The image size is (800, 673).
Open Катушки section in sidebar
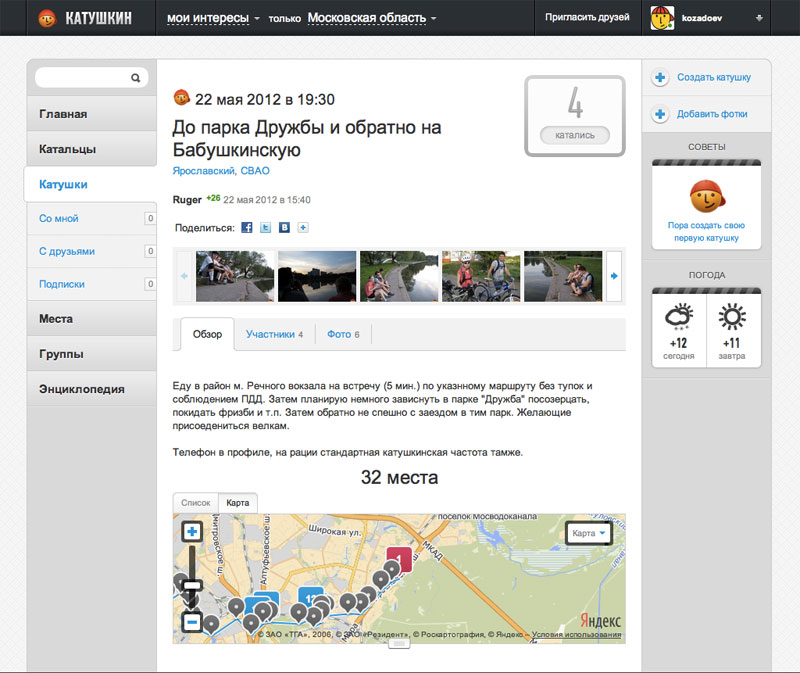(x=91, y=184)
